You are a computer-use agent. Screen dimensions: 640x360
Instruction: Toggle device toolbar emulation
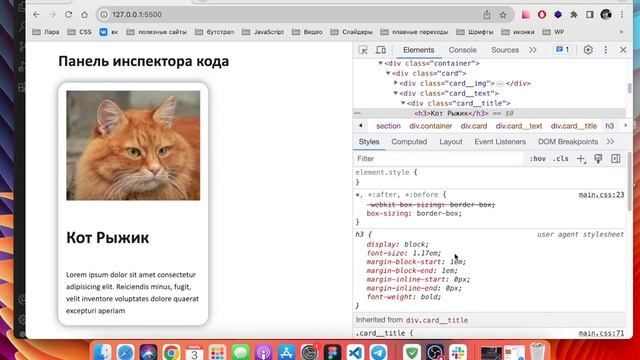pyautogui.click(x=380, y=50)
